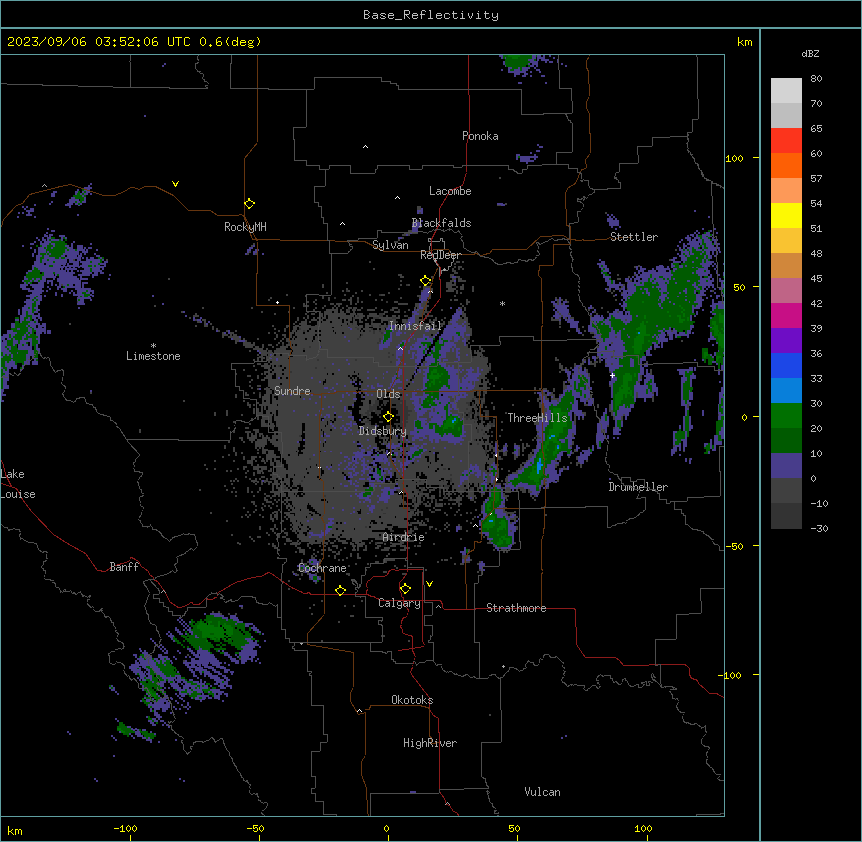This screenshot has width=862, height=842.
Task: Click the -30 value at legend bottom
Action: pyautogui.click(x=819, y=529)
